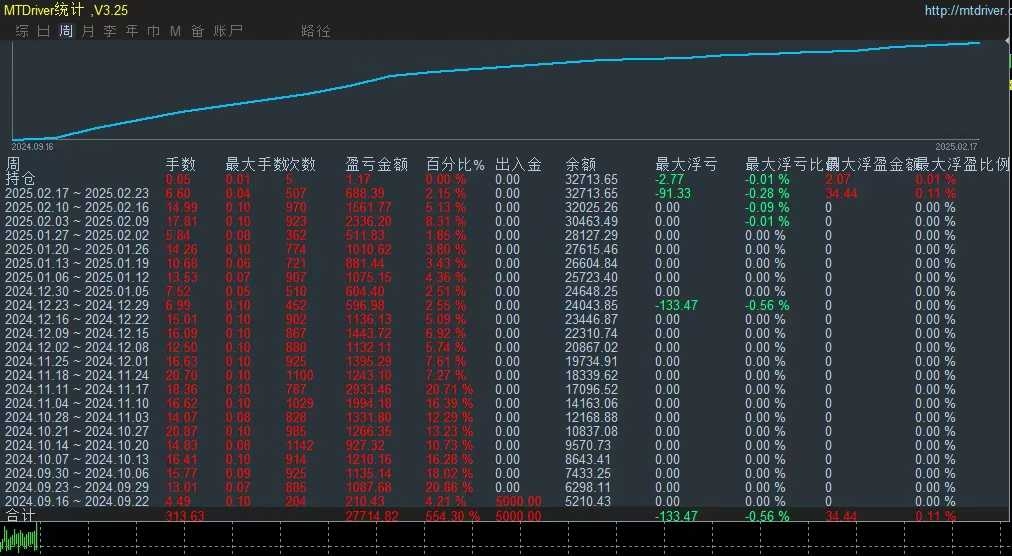This screenshot has width=1012, height=556.
Task: Open the M tab
Action: [175, 31]
